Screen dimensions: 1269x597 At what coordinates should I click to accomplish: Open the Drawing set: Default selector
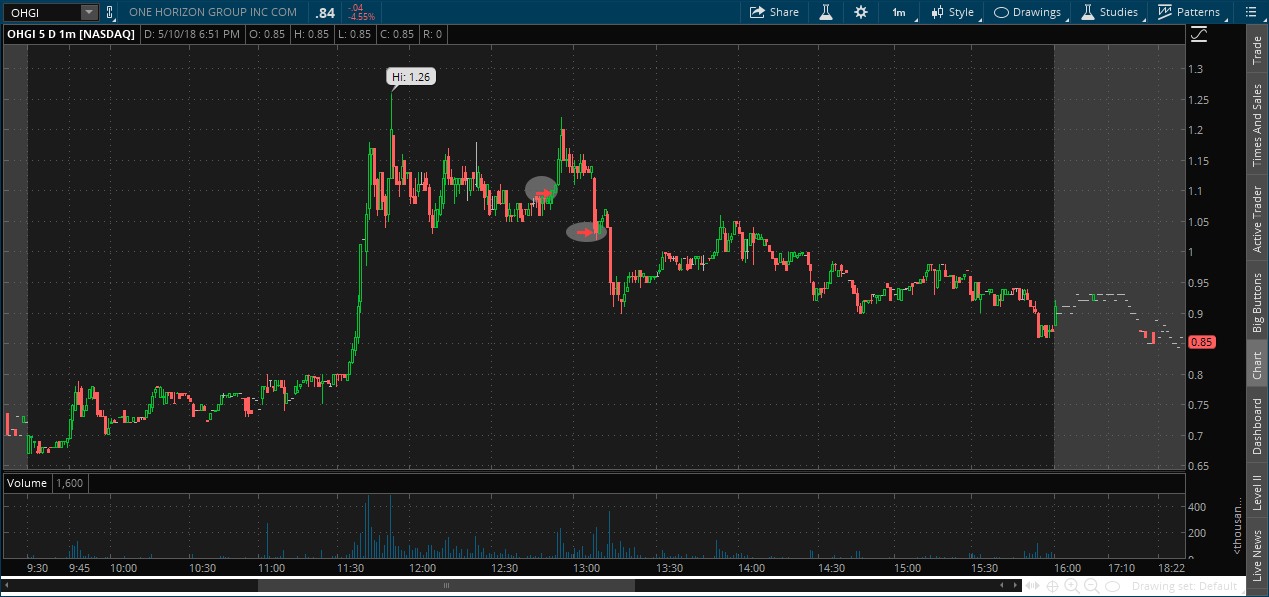1185,586
